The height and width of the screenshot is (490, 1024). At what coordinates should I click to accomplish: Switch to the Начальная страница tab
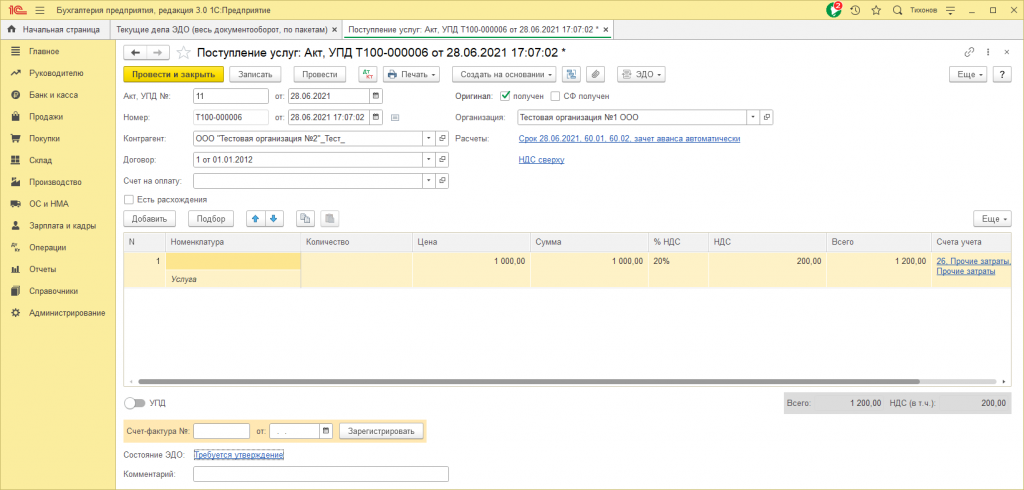(x=55, y=29)
